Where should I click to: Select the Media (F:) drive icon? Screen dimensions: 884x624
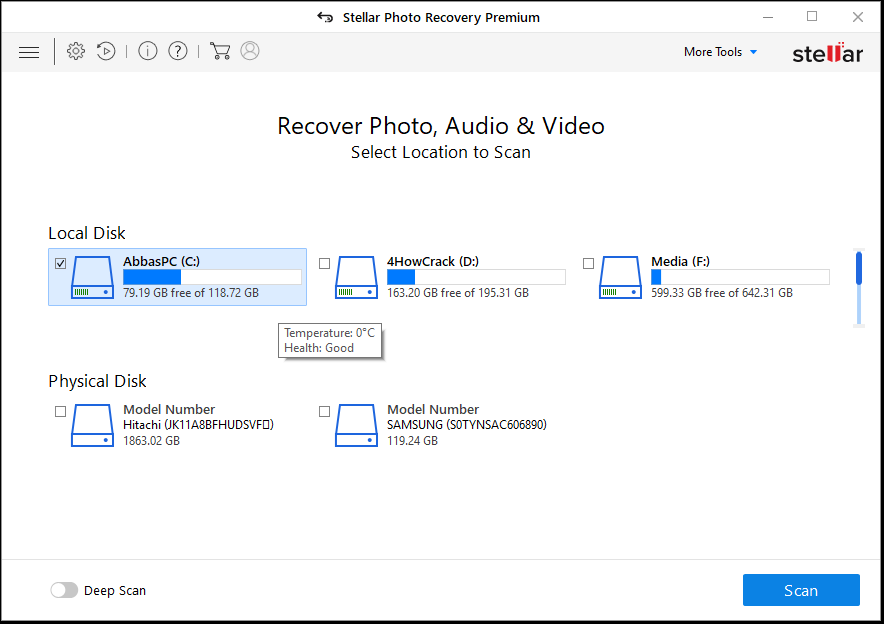[620, 277]
